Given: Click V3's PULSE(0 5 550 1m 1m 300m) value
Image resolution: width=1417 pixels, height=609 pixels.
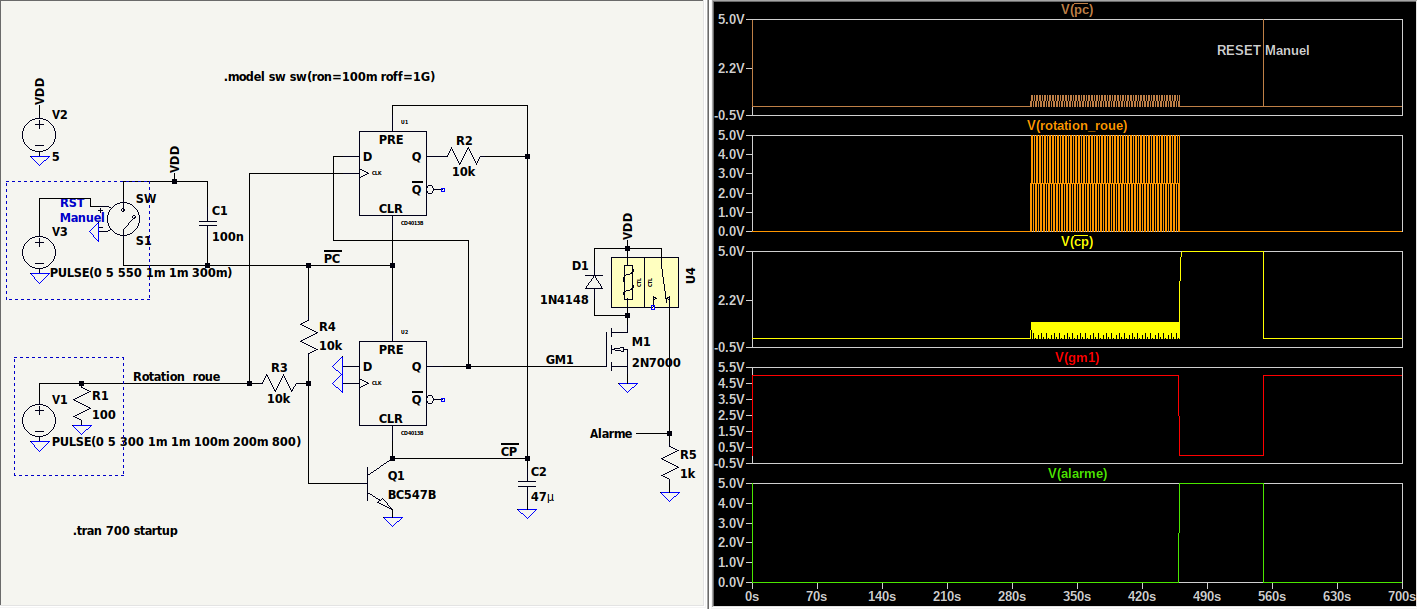Looking at the screenshot, I should [140, 273].
